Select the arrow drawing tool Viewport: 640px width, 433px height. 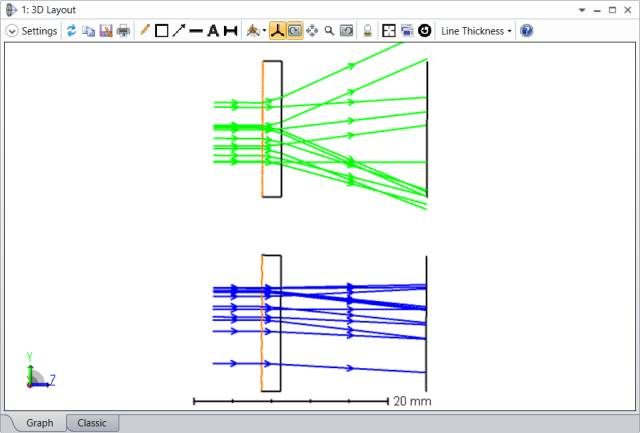(x=179, y=31)
